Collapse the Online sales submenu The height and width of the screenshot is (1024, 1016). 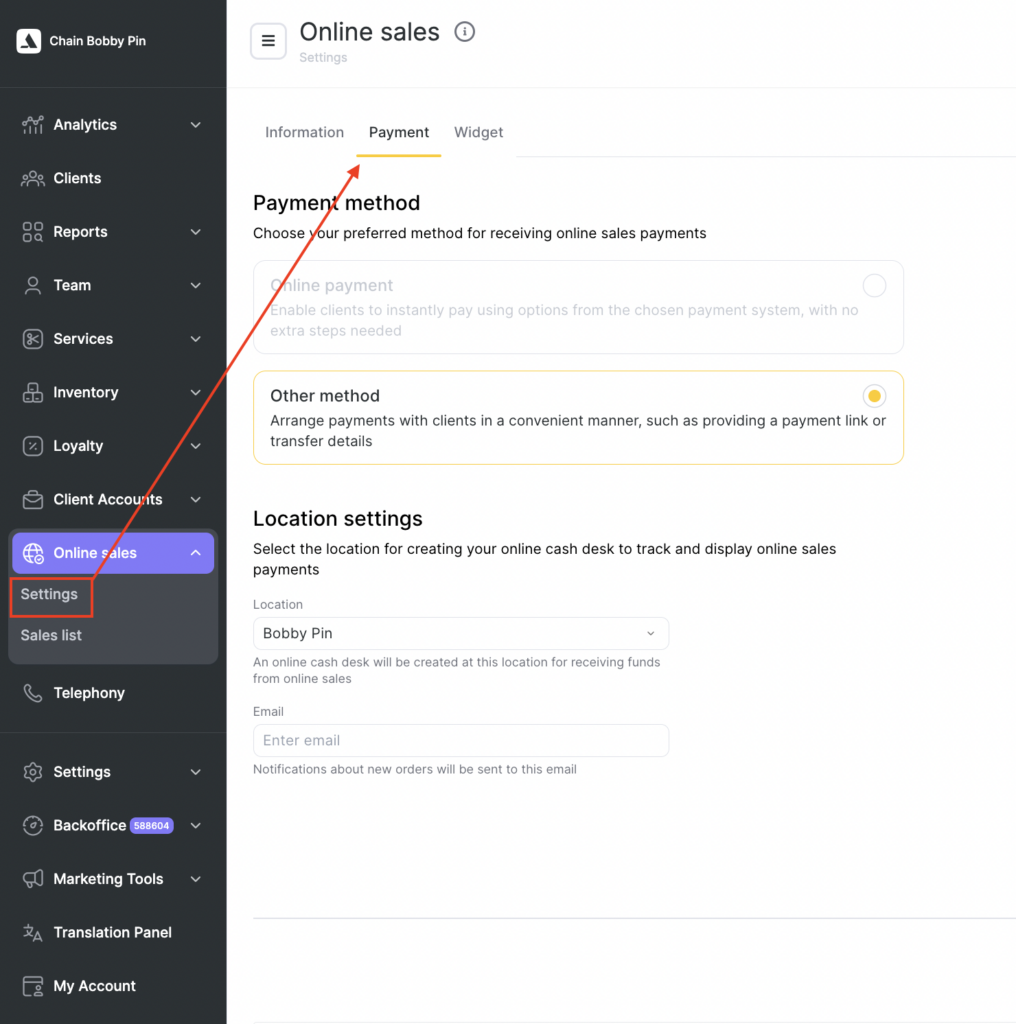tap(196, 553)
